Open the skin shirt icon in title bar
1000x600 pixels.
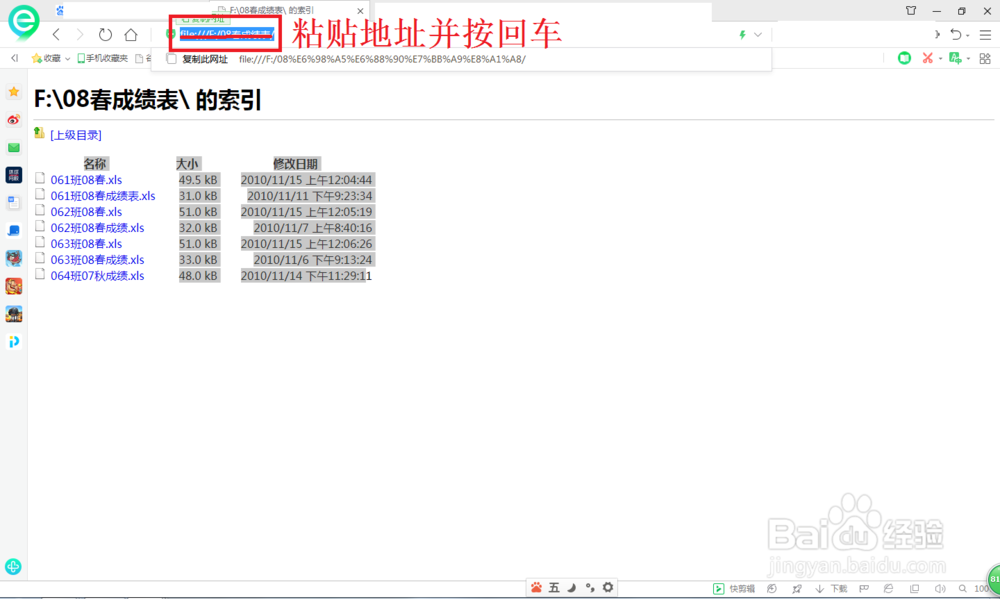tap(911, 11)
